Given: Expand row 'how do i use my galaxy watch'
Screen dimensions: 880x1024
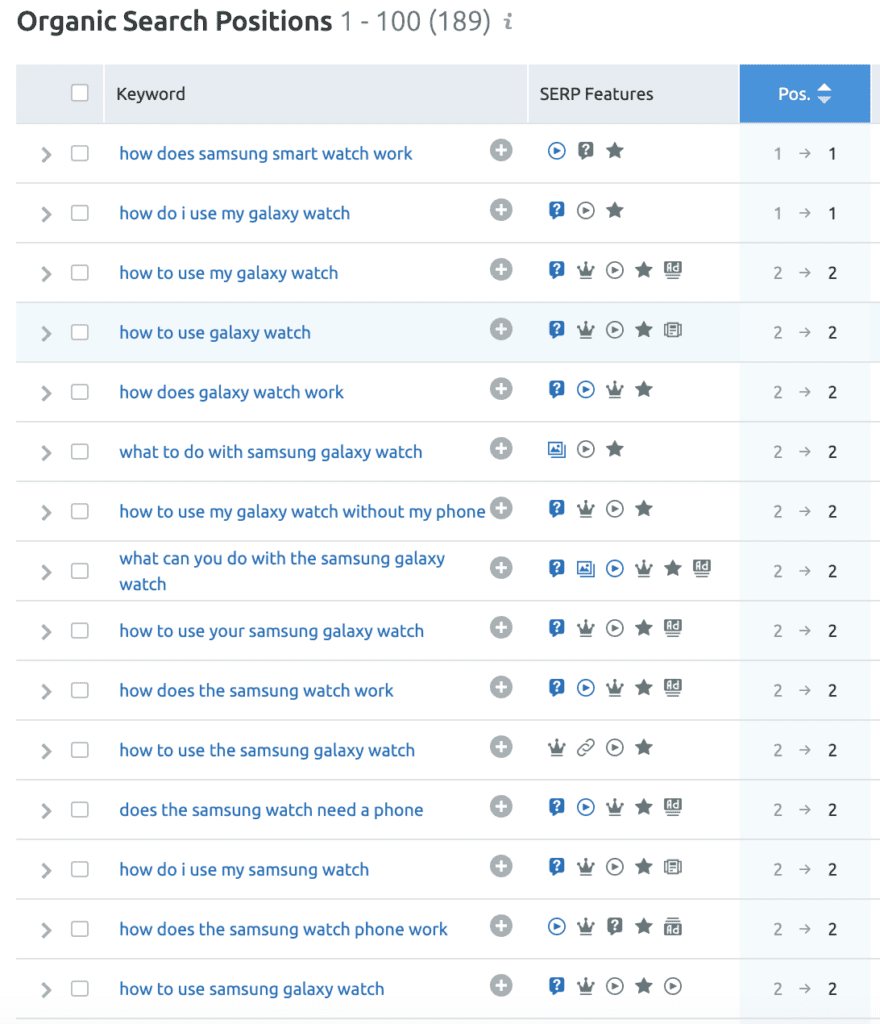Looking at the screenshot, I should click(x=46, y=214).
